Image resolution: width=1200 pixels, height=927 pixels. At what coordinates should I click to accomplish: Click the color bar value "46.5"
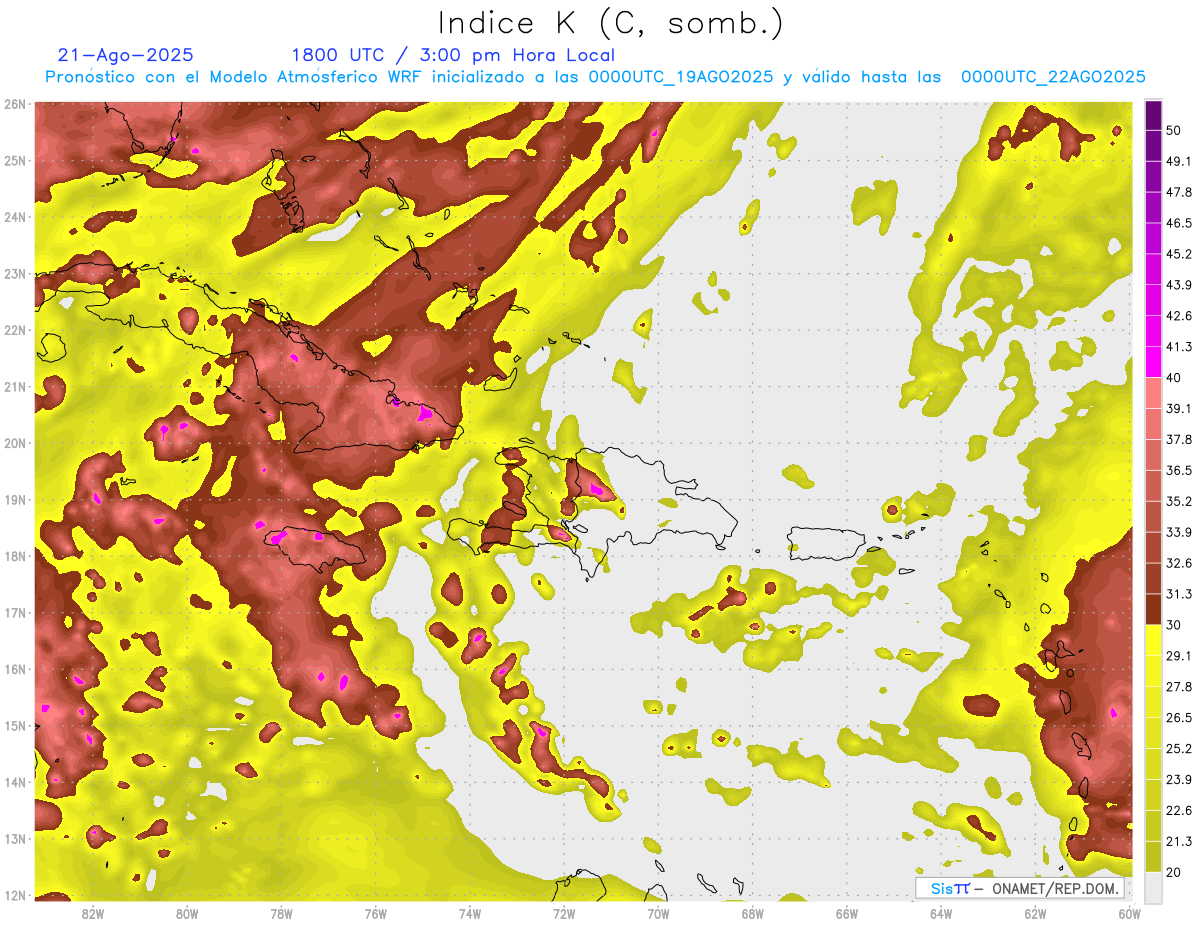click(1179, 223)
